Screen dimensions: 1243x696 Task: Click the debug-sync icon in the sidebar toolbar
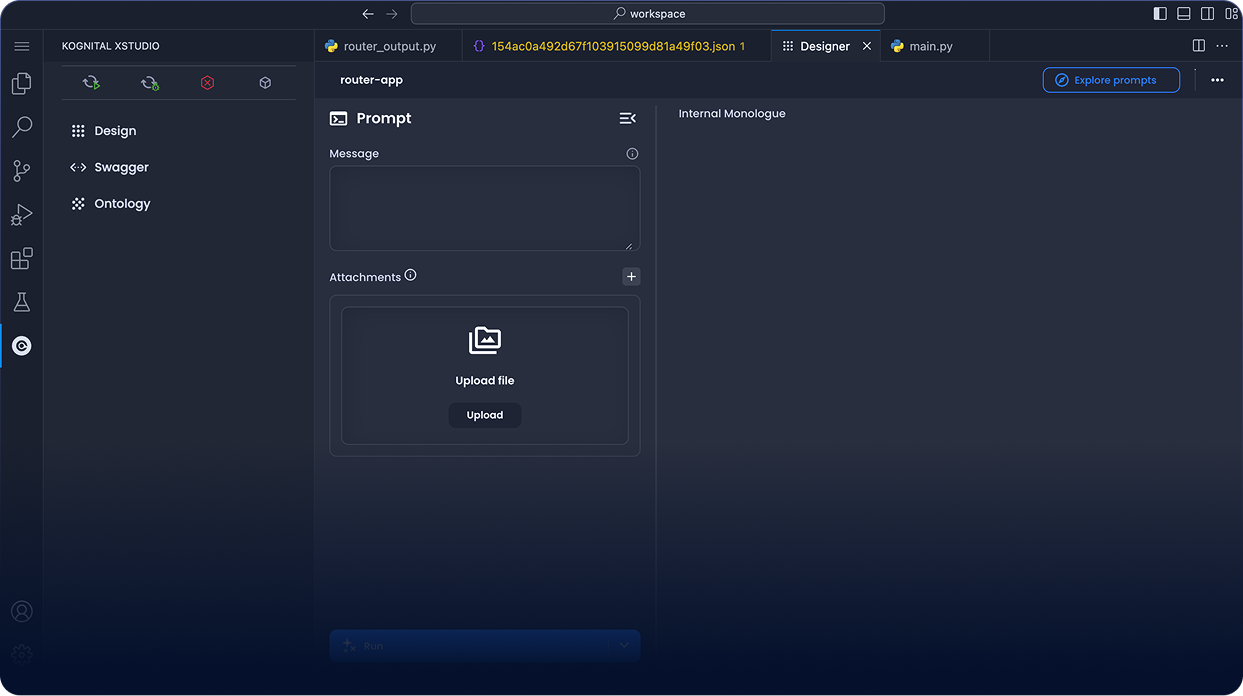point(149,82)
